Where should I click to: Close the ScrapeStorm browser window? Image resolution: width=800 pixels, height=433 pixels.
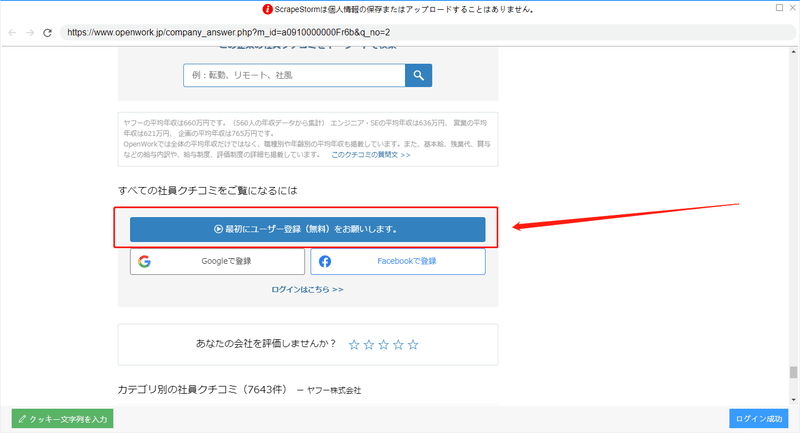coord(792,8)
